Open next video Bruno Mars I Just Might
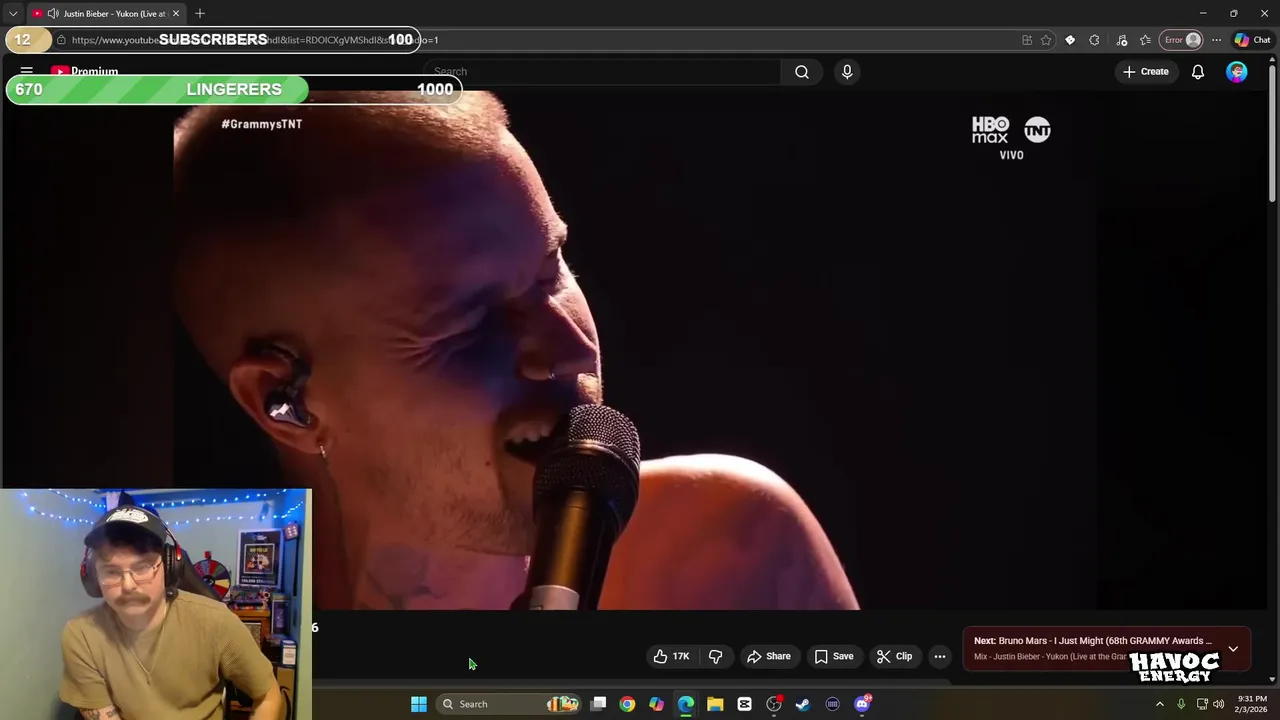 tap(1092, 641)
